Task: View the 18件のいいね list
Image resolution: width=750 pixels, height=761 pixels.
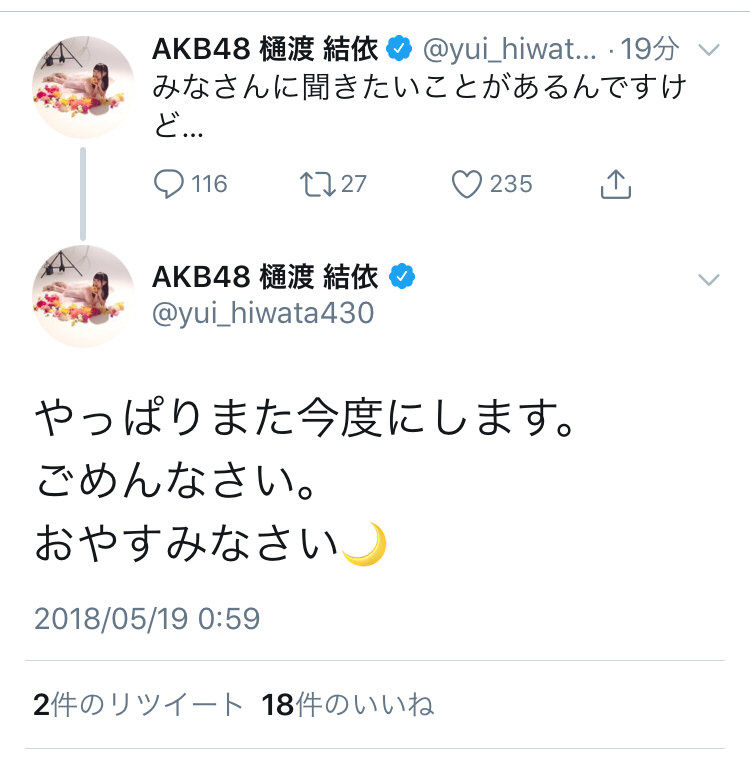Action: coord(348,704)
